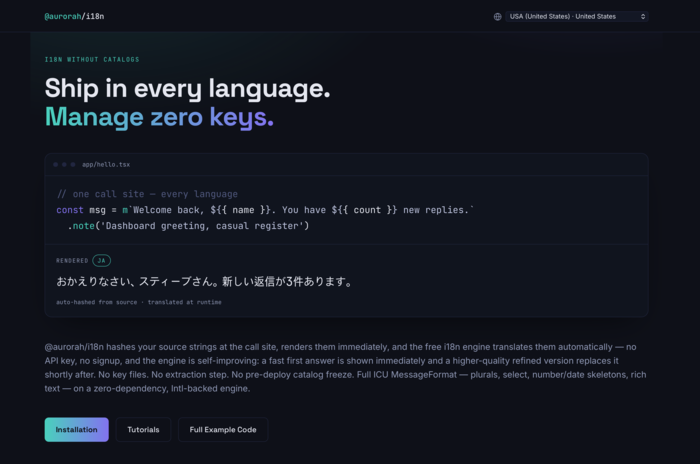Click the globe icon beside locale selector
Image resolution: width=700 pixels, height=464 pixels.
click(497, 17)
